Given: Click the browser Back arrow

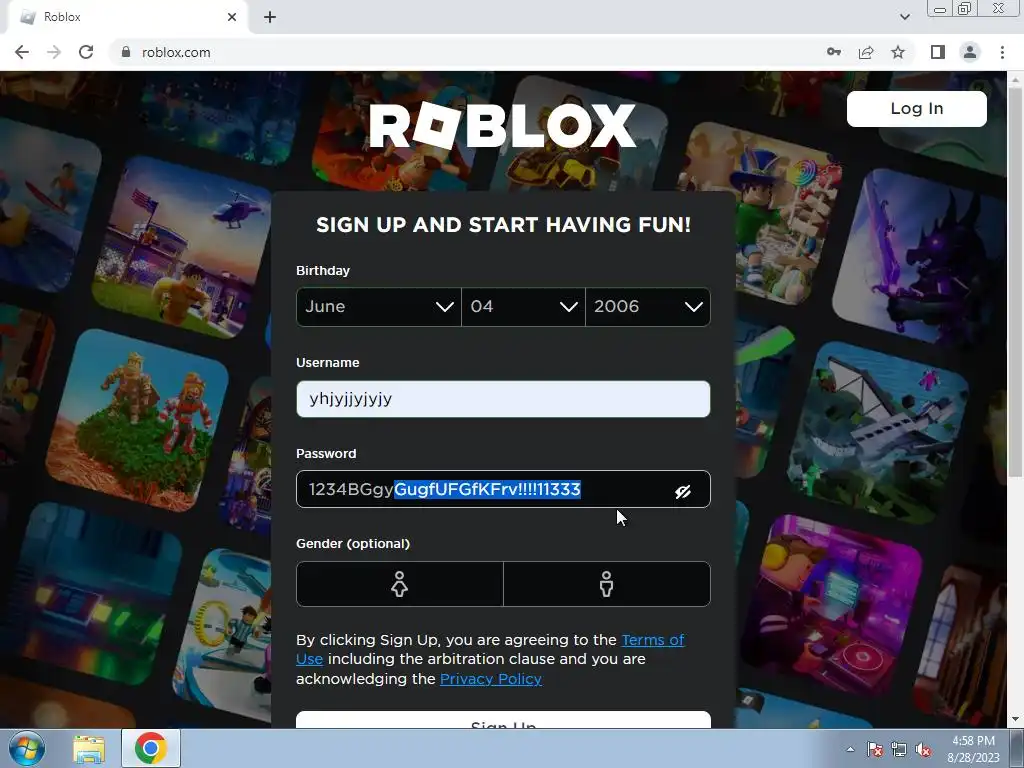Looking at the screenshot, I should (22, 52).
